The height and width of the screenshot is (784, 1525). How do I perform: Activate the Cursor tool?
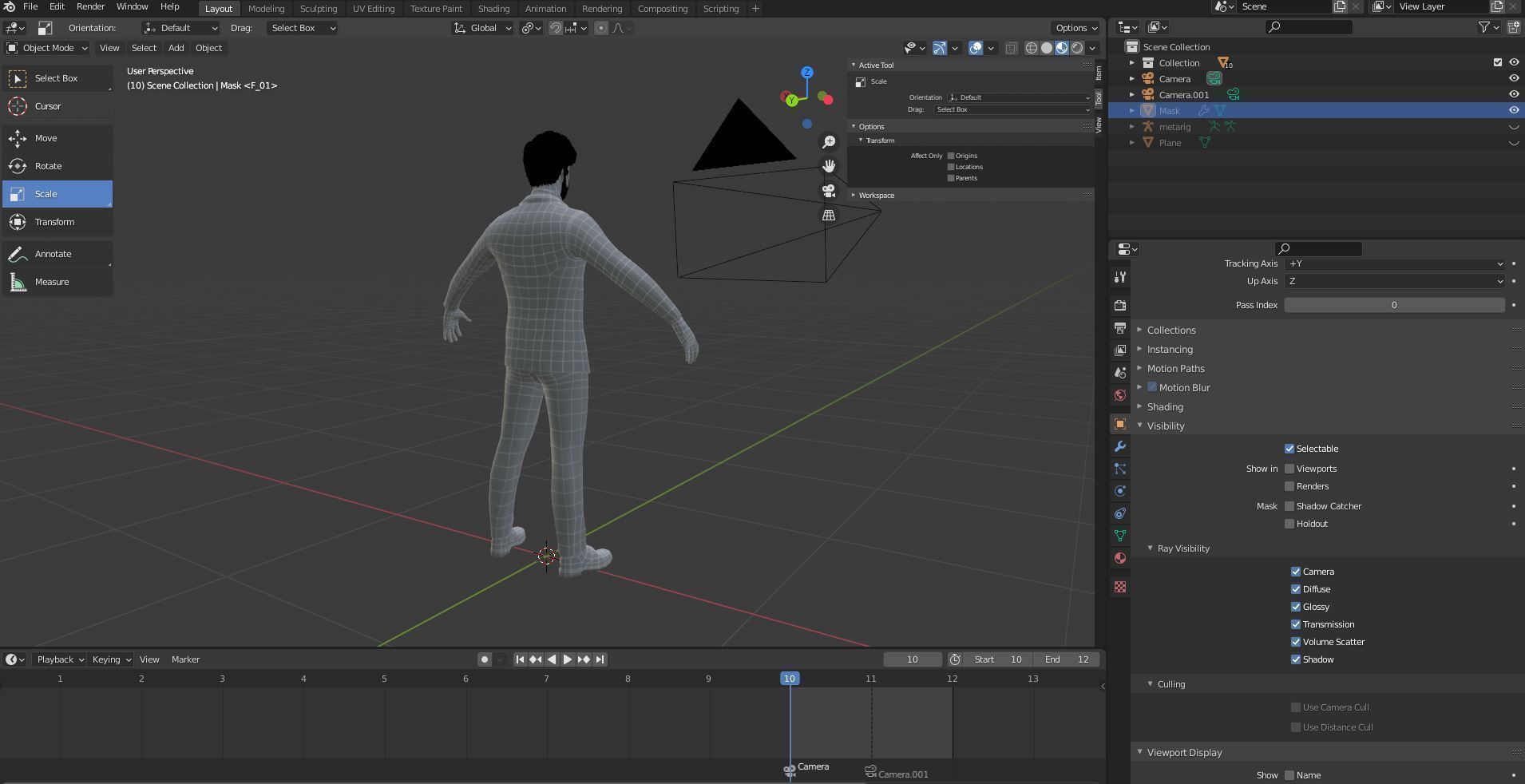(x=57, y=106)
